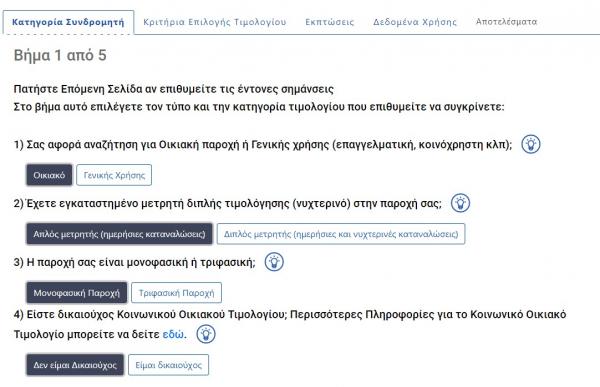The height and width of the screenshot is (387, 600).
Task: Show lightbulb hint for Κοινωνικό Οικιακό Τιμολόγιο question
Action: click(206, 334)
